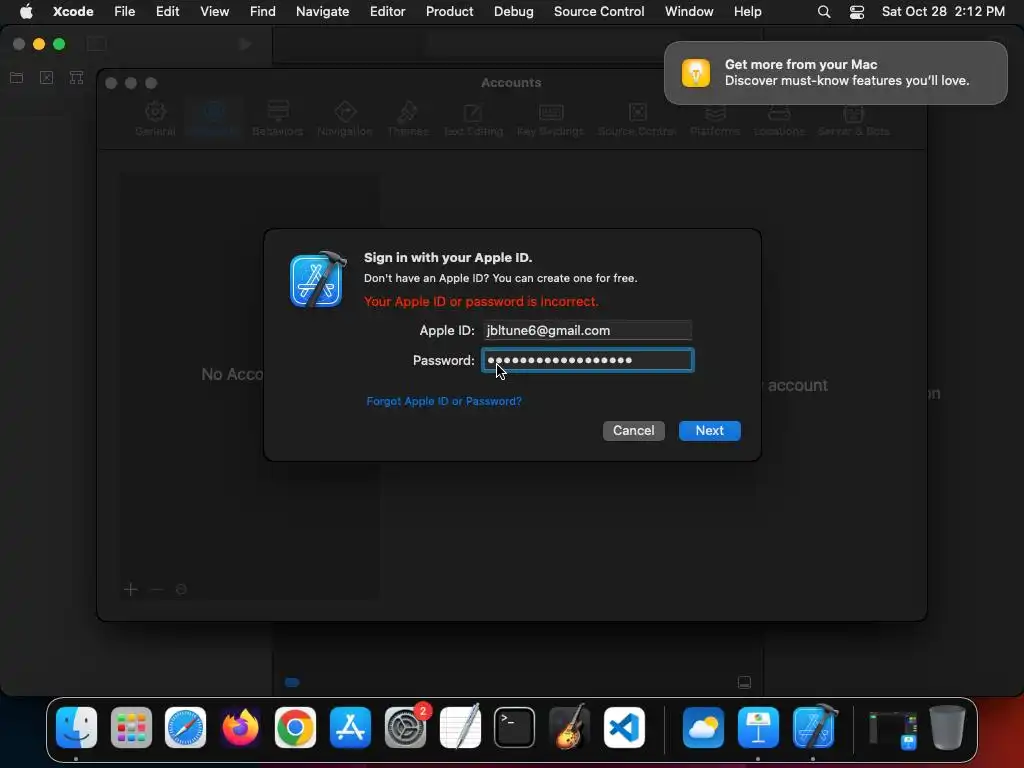Open the Help menu

pos(748,11)
